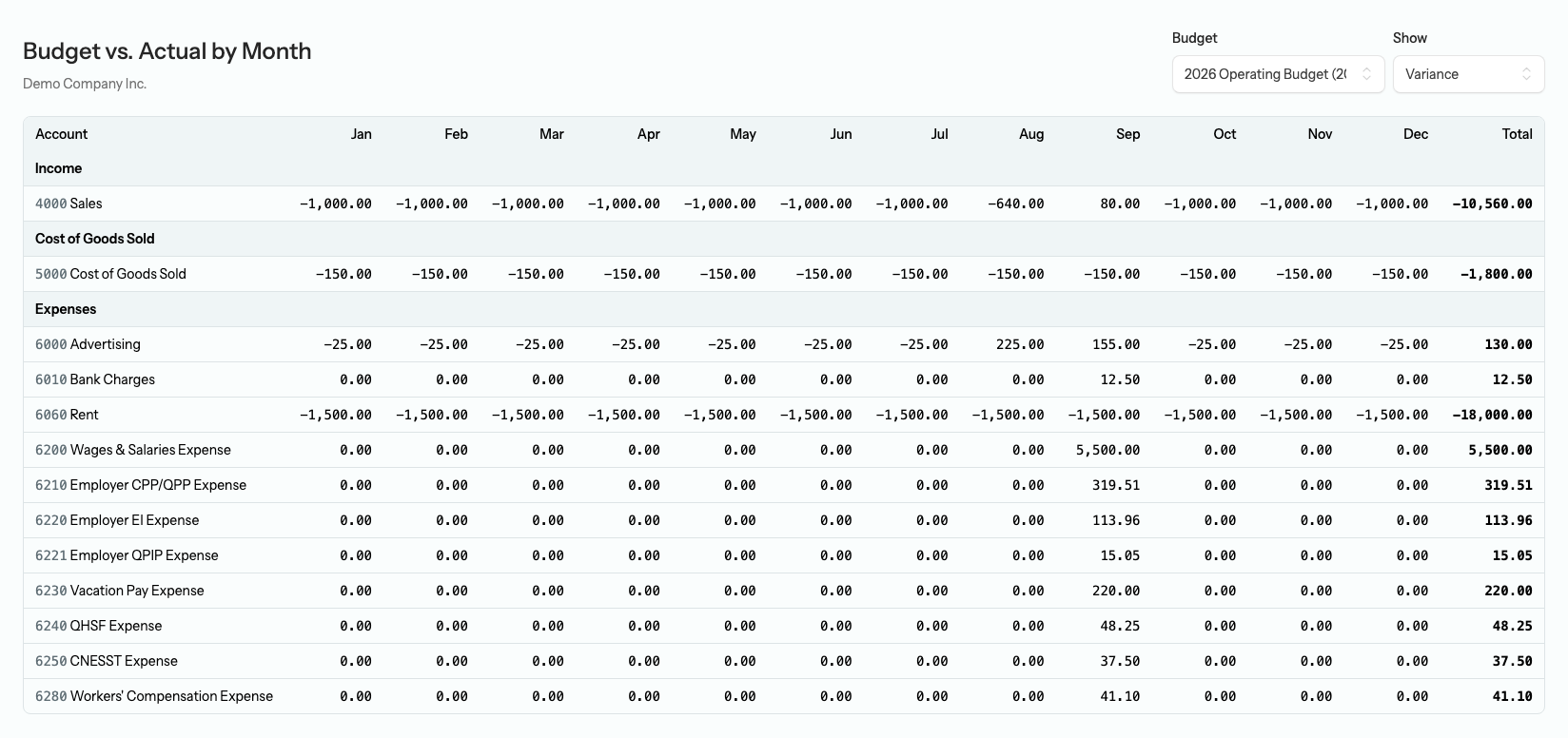Click the Sales September value 80.00

click(x=1120, y=204)
